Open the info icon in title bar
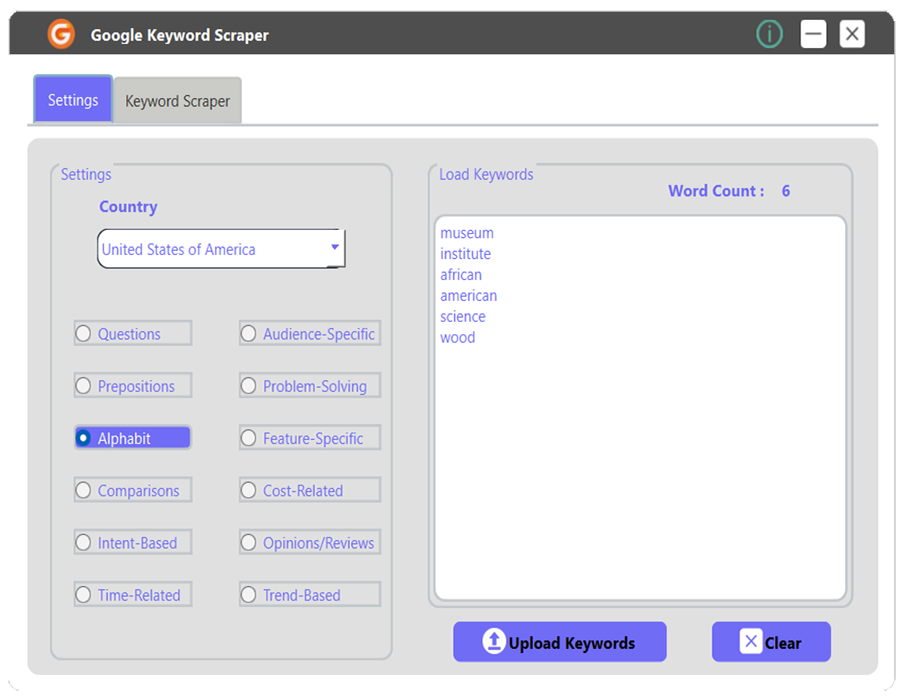Image resolution: width=900 pixels, height=700 pixels. point(769,34)
